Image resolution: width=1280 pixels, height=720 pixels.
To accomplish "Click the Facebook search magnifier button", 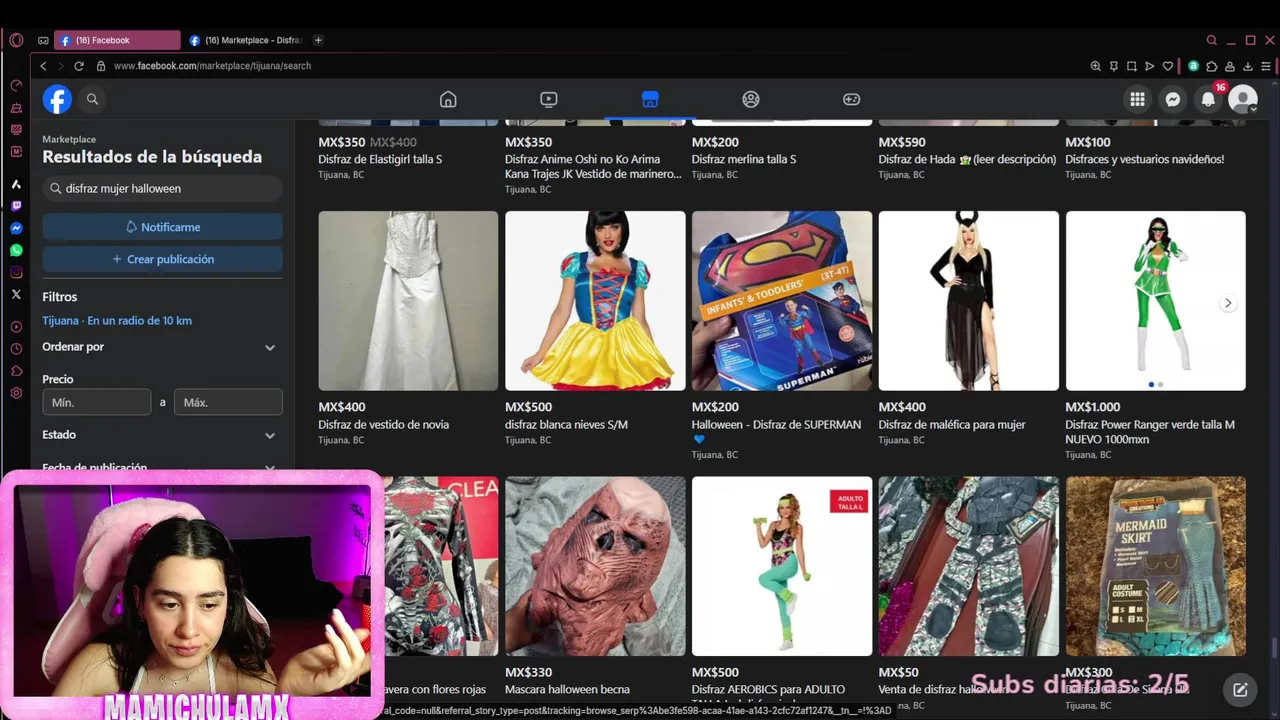I will click(92, 99).
